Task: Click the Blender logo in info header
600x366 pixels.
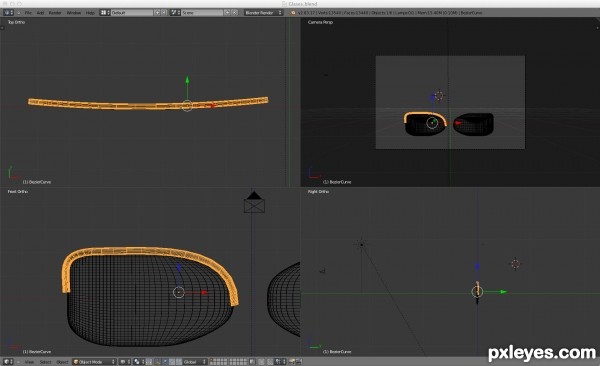Action: (293, 13)
